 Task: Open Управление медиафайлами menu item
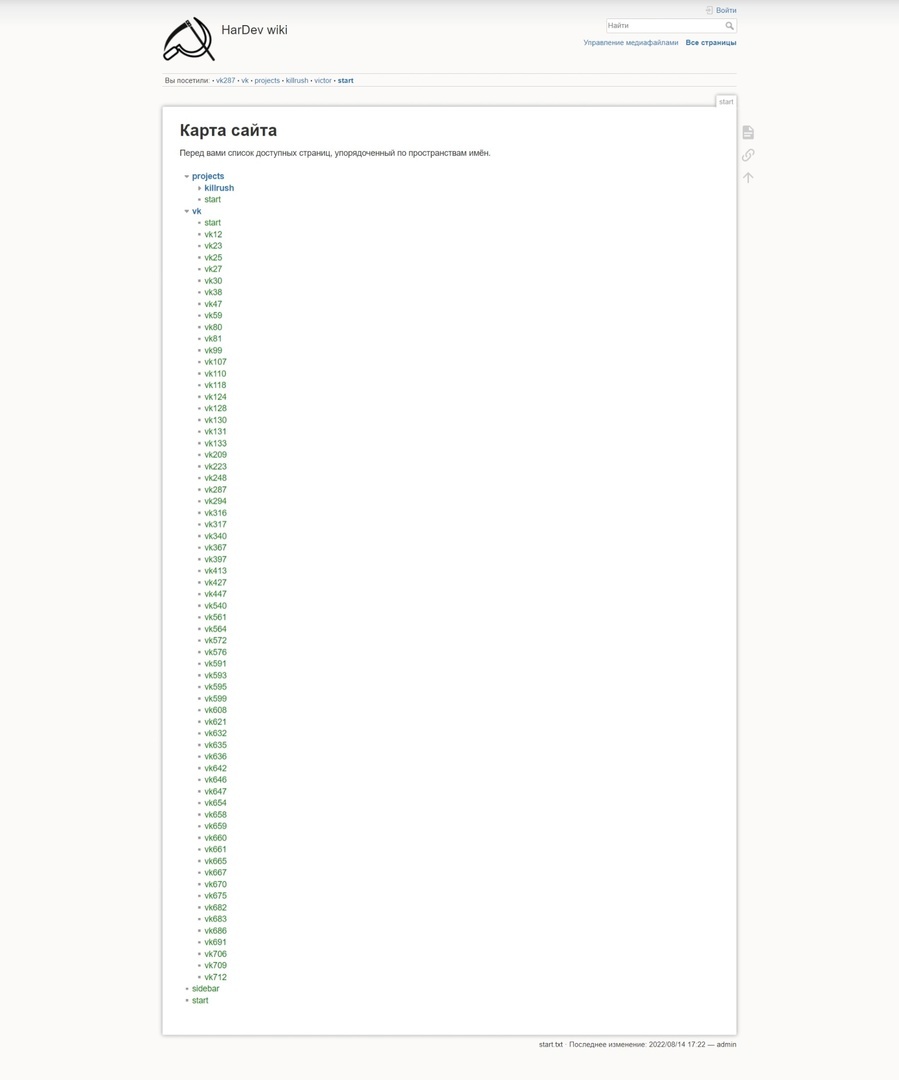630,43
